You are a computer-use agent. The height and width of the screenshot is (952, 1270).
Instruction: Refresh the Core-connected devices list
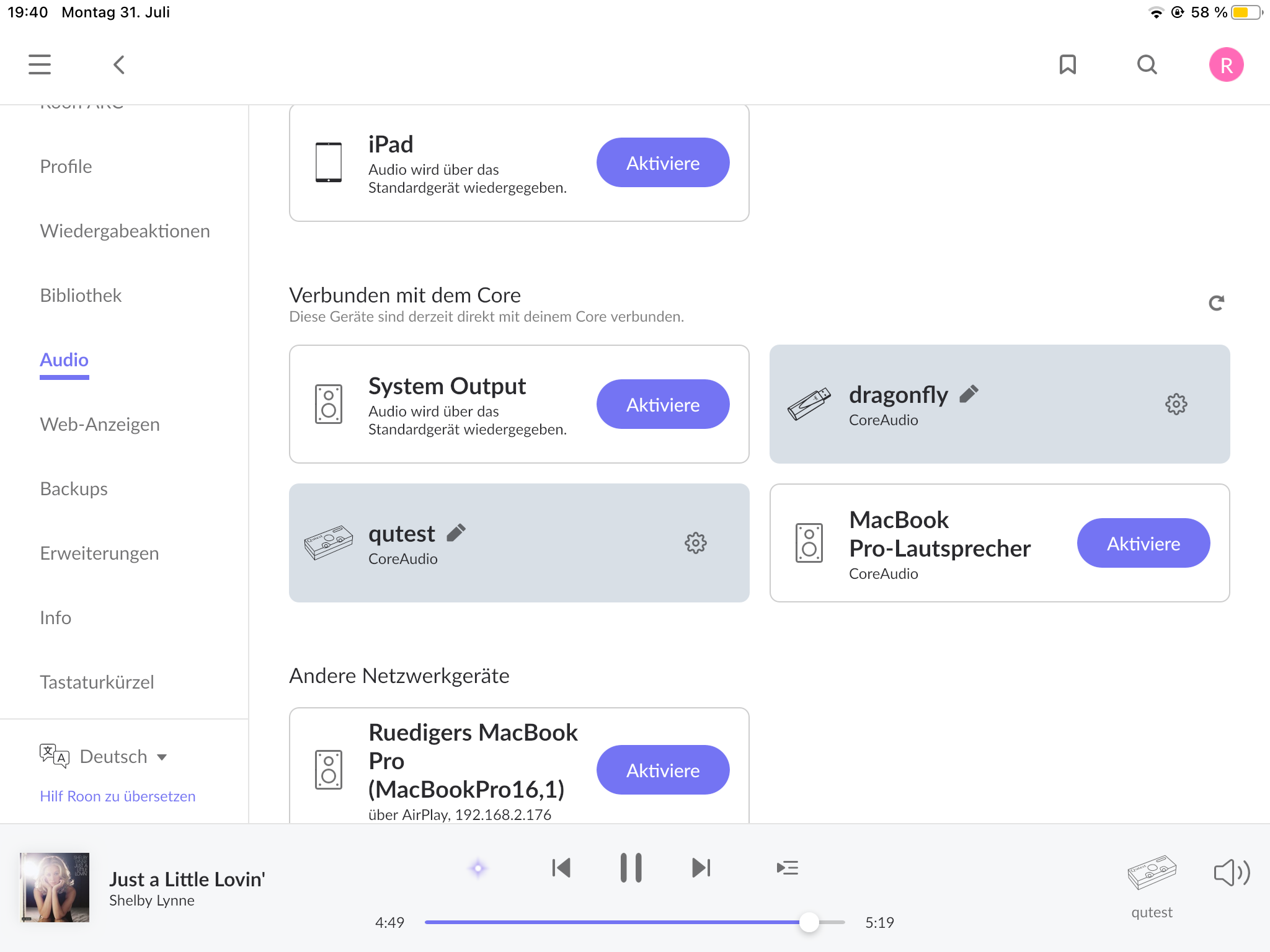point(1216,303)
